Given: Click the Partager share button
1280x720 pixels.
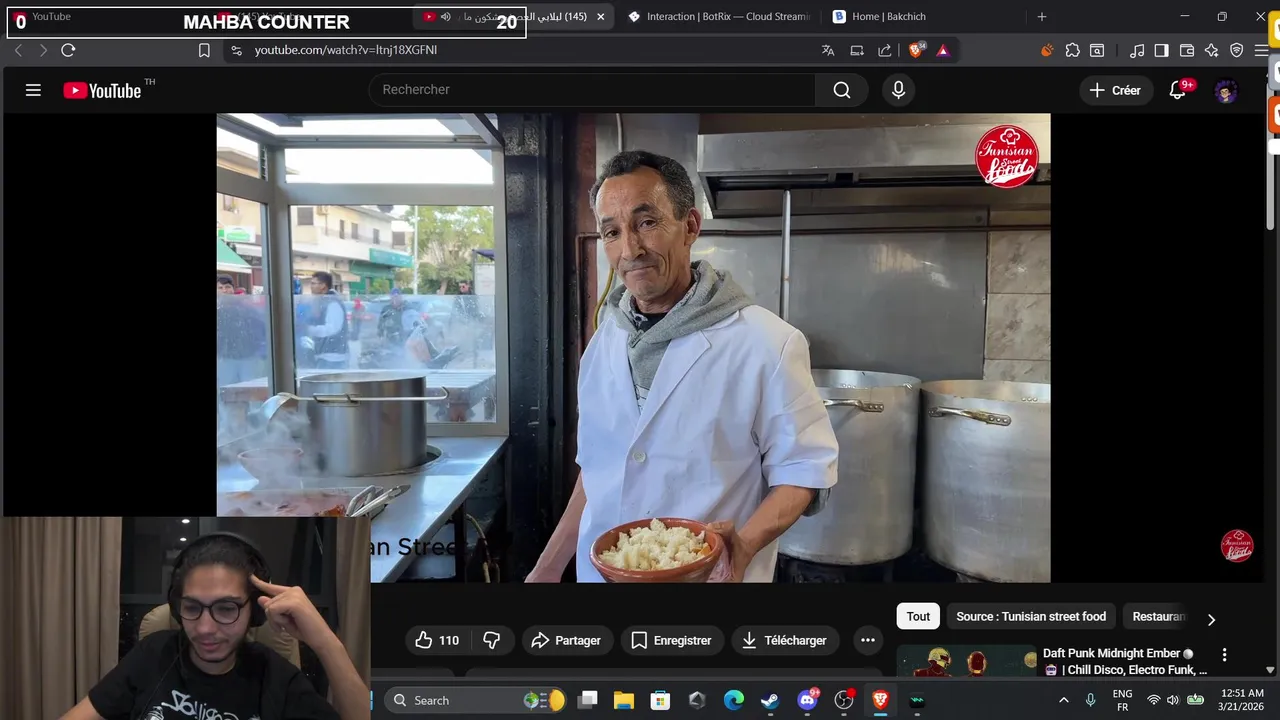Looking at the screenshot, I should 566,640.
